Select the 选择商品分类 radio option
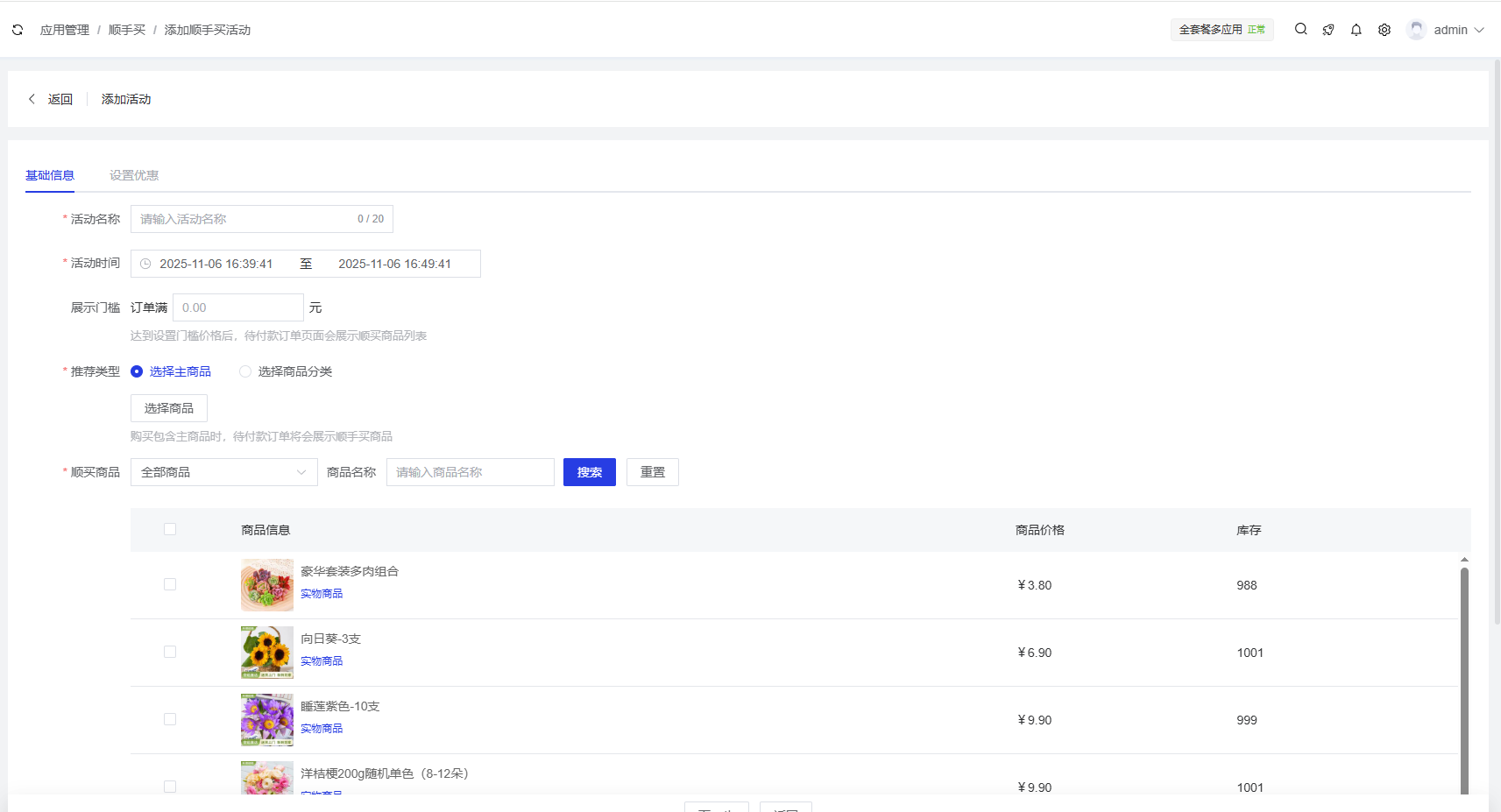Image resolution: width=1501 pixels, height=812 pixels. pos(245,371)
